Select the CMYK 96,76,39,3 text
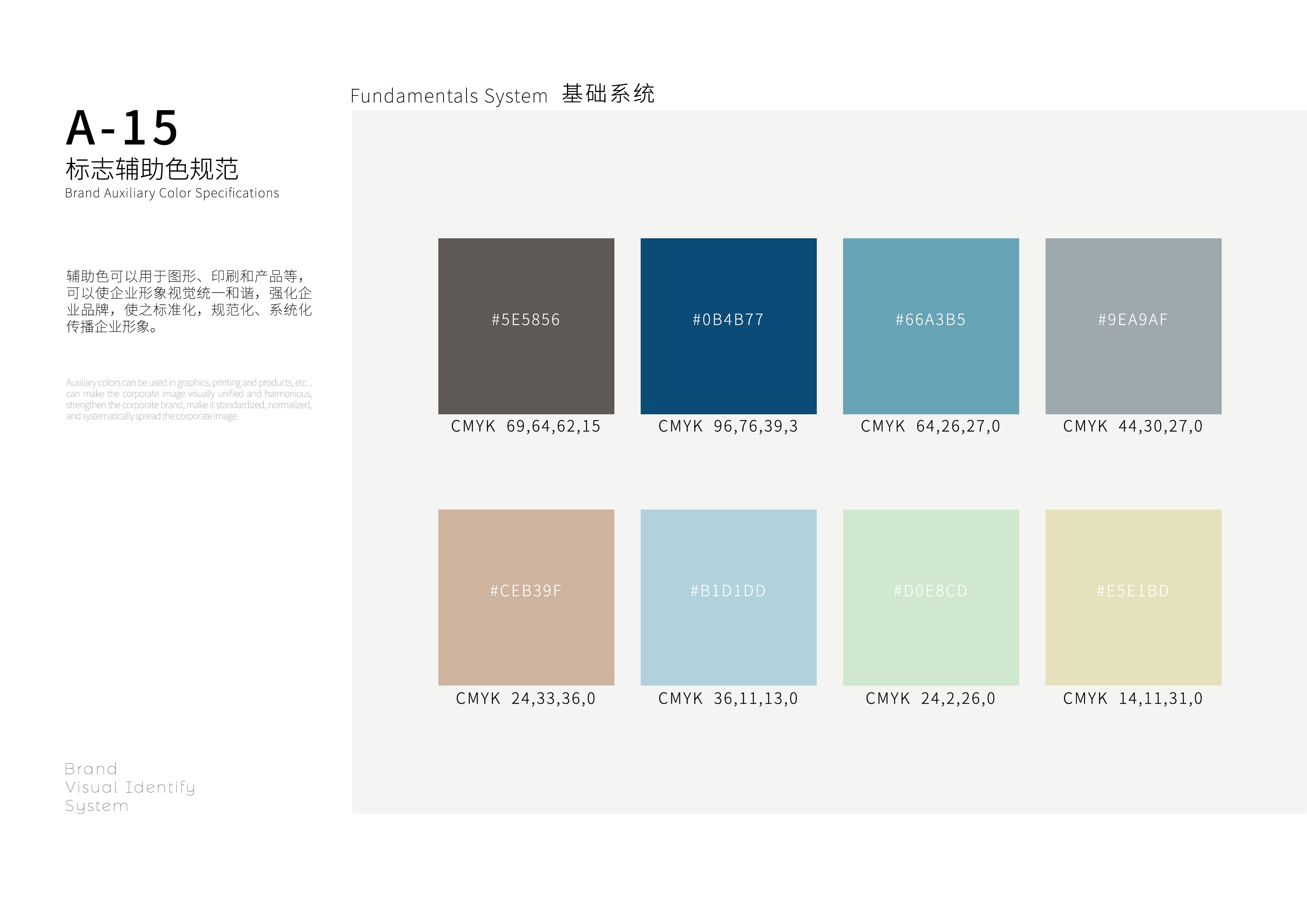 click(728, 426)
